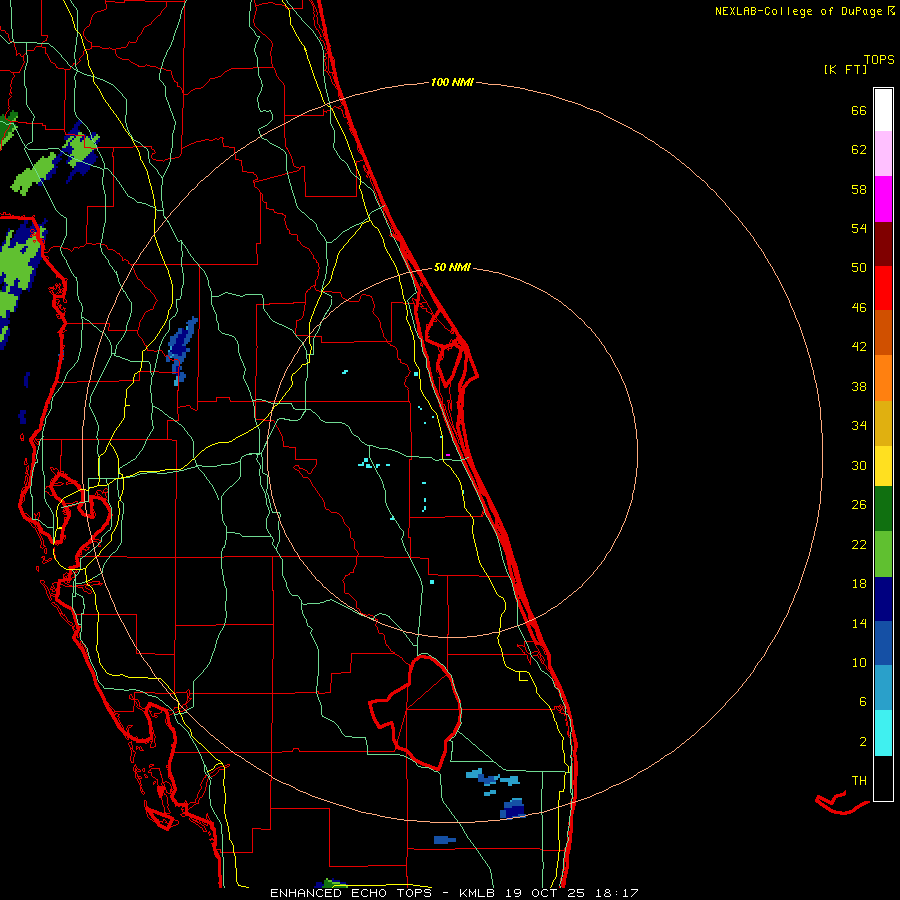
Task: Click the light pink legend swatch
Action: (883, 154)
